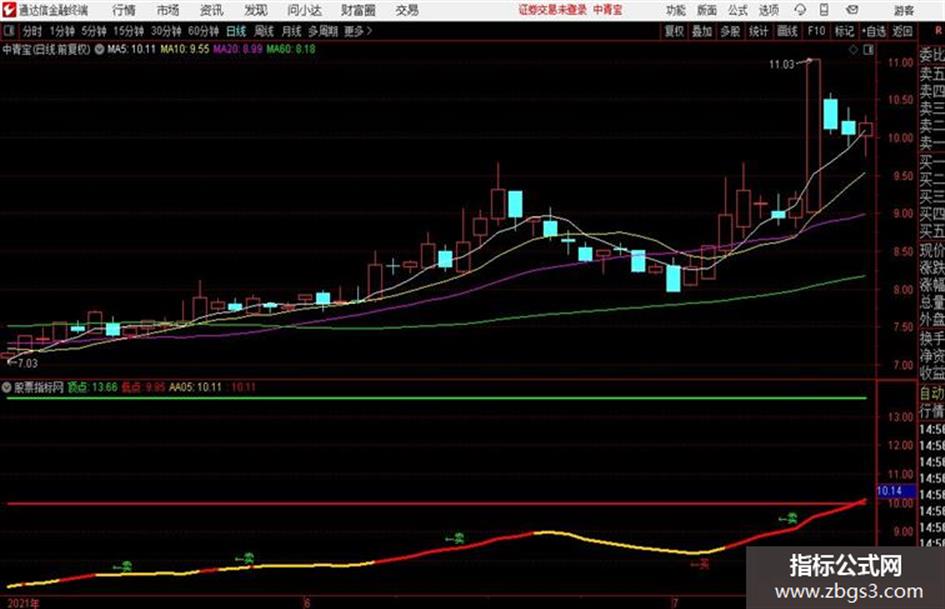Click the month 6 marker on time axis
Screen dimensions: 945x609
[306, 602]
